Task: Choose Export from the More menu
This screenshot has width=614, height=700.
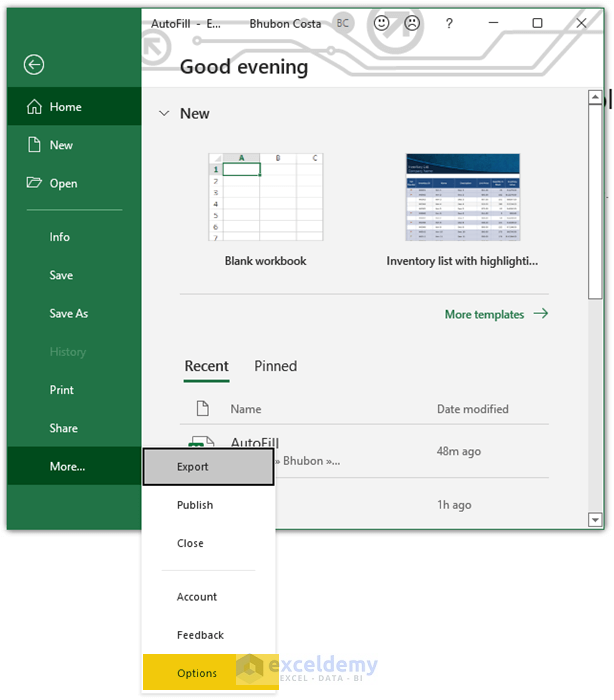Action: (209, 467)
